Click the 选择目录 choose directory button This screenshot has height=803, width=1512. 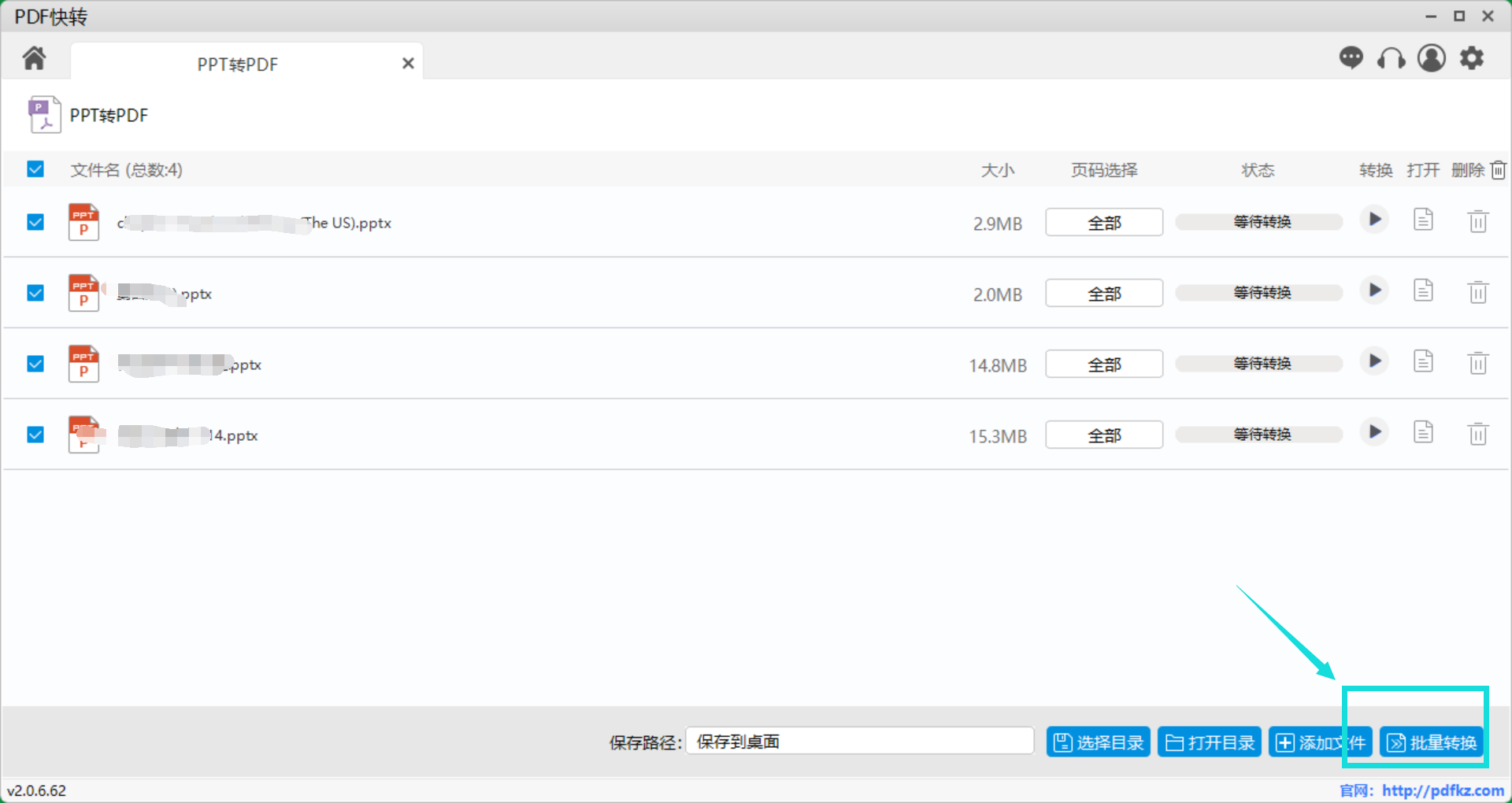tap(1098, 742)
